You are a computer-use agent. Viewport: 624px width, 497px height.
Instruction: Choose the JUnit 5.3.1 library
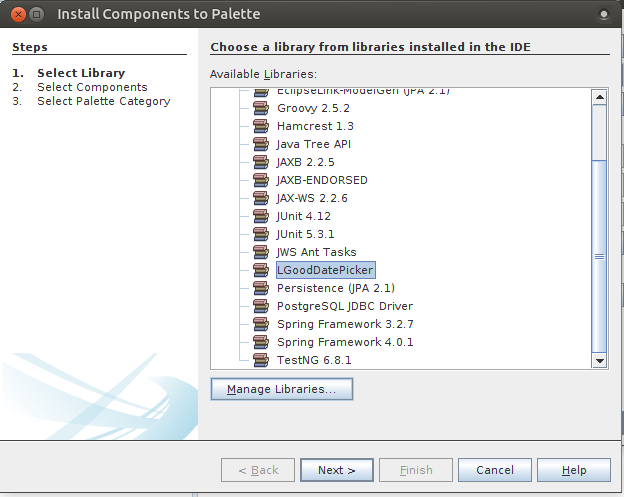305,234
